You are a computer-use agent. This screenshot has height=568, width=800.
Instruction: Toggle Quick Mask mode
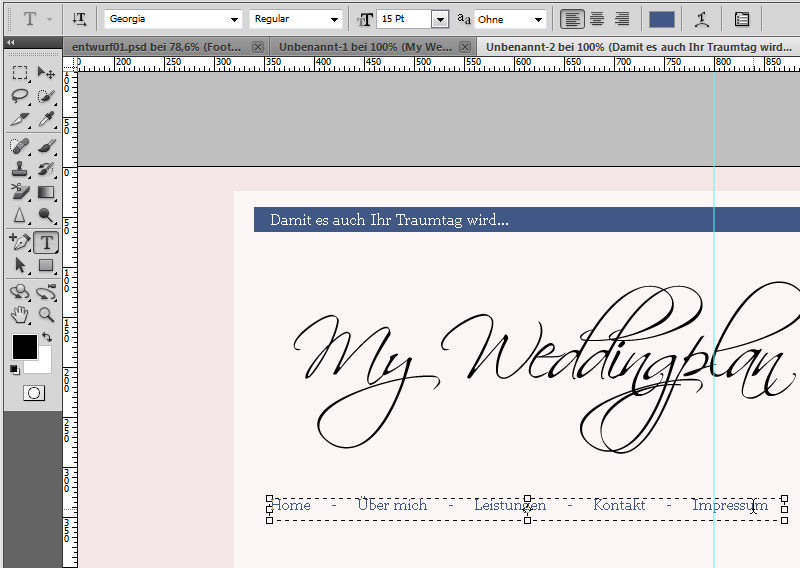pyautogui.click(x=33, y=393)
